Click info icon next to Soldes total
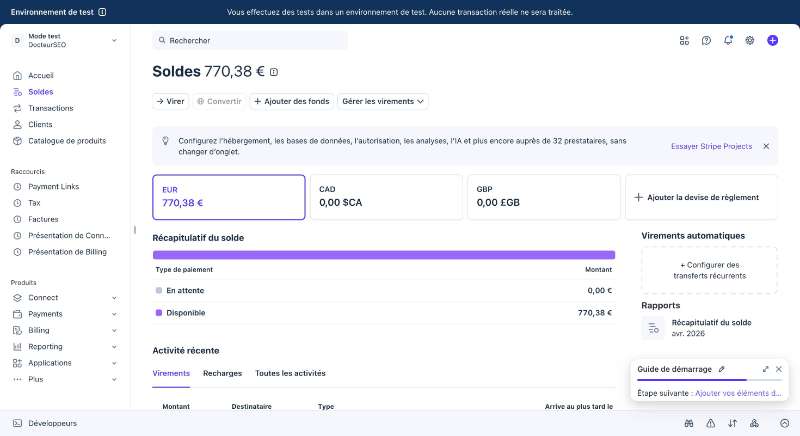Screen dimensions: 800x436 (x=274, y=72)
